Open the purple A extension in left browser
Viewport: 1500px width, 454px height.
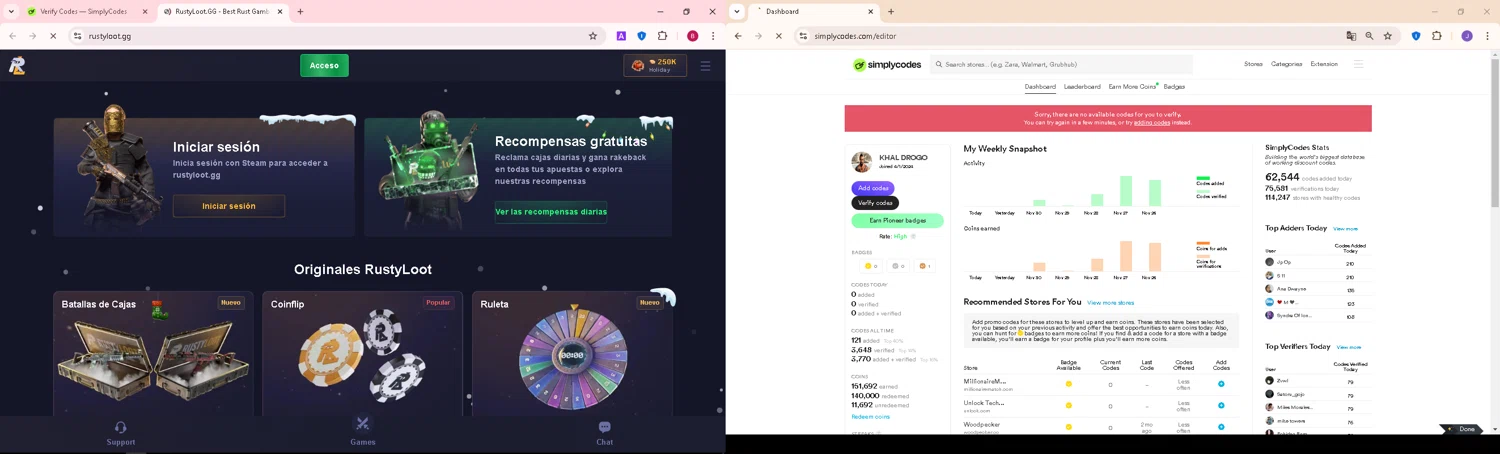click(621, 36)
